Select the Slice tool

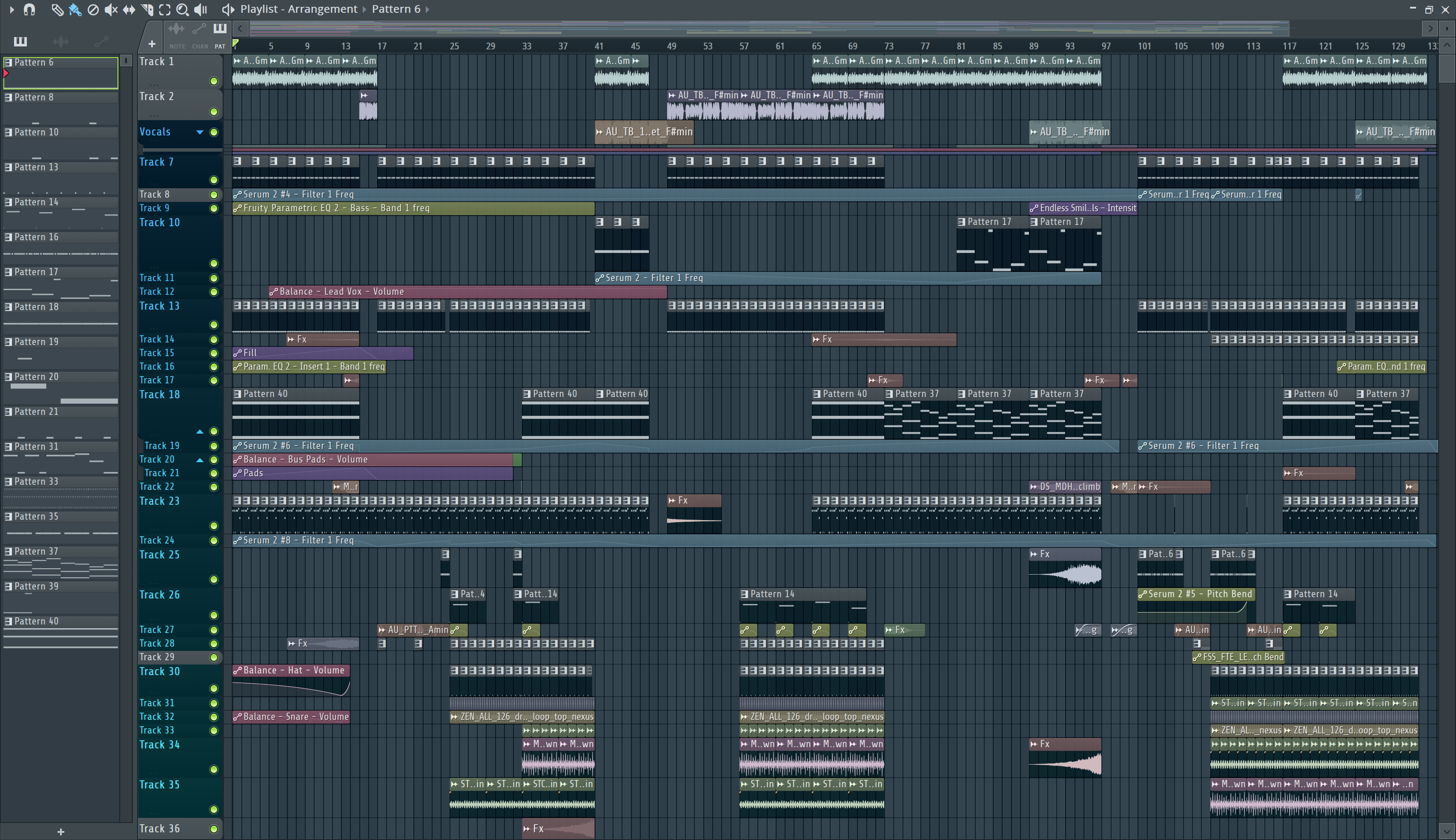tap(146, 9)
